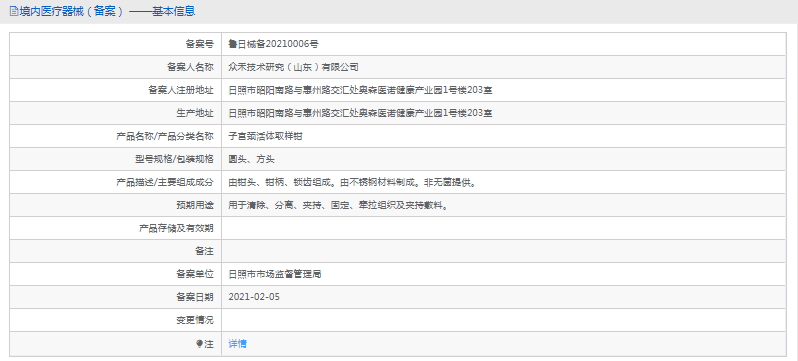Click the empty 变更情况 value cell
This screenshot has height=361, width=798.
tap(504, 320)
